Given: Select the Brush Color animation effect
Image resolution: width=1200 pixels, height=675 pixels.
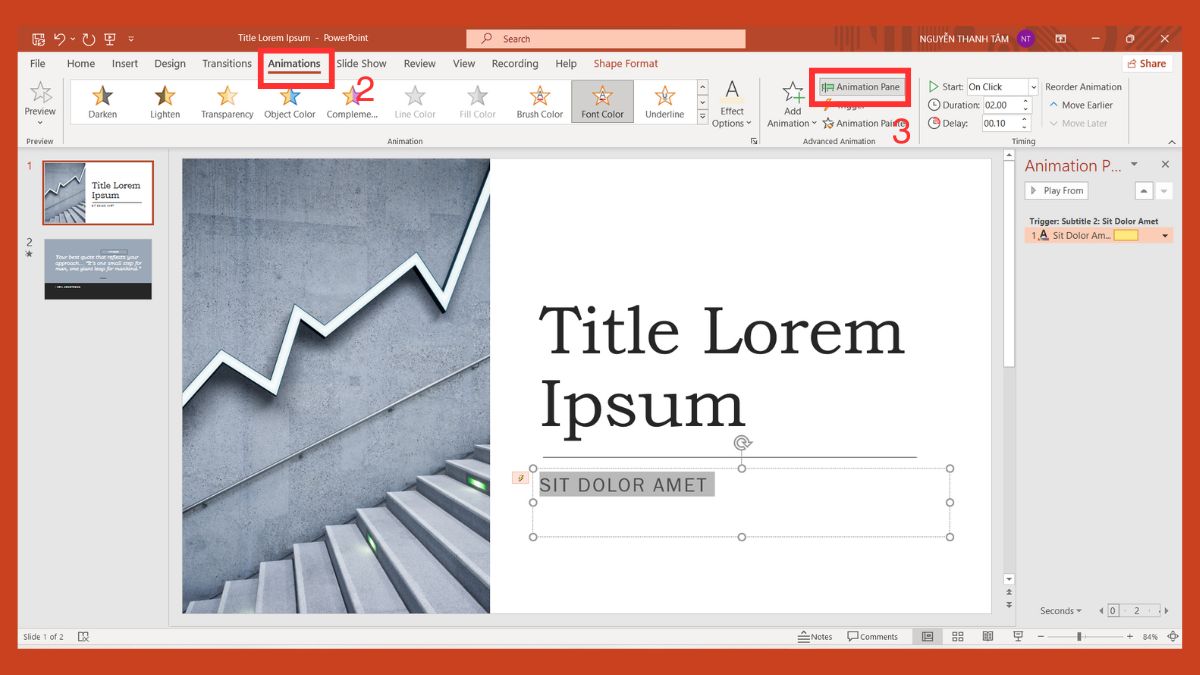Looking at the screenshot, I should (x=539, y=100).
